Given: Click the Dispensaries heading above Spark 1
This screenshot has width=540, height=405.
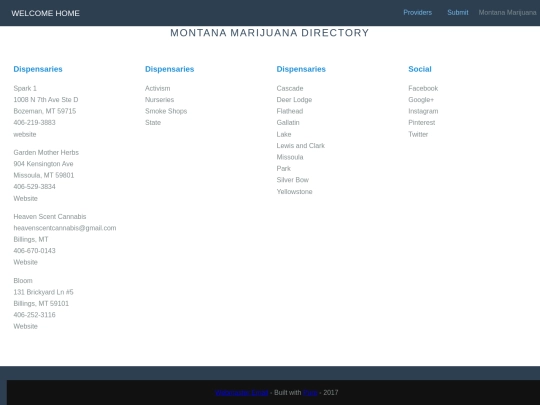Looking at the screenshot, I should click(38, 69).
